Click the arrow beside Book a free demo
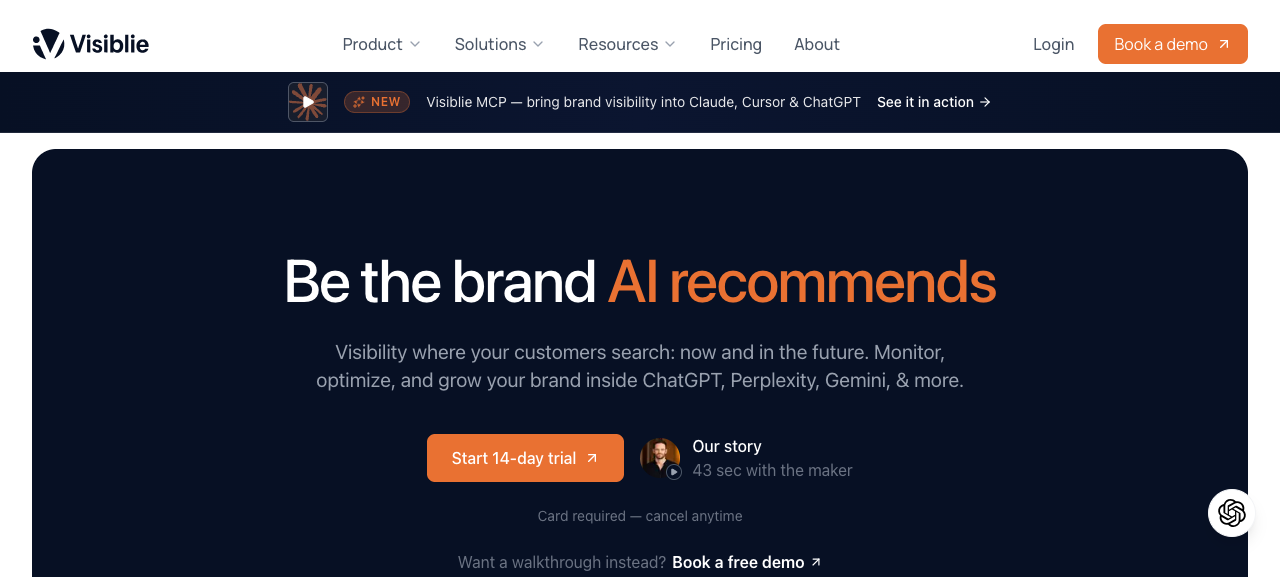 (816, 562)
